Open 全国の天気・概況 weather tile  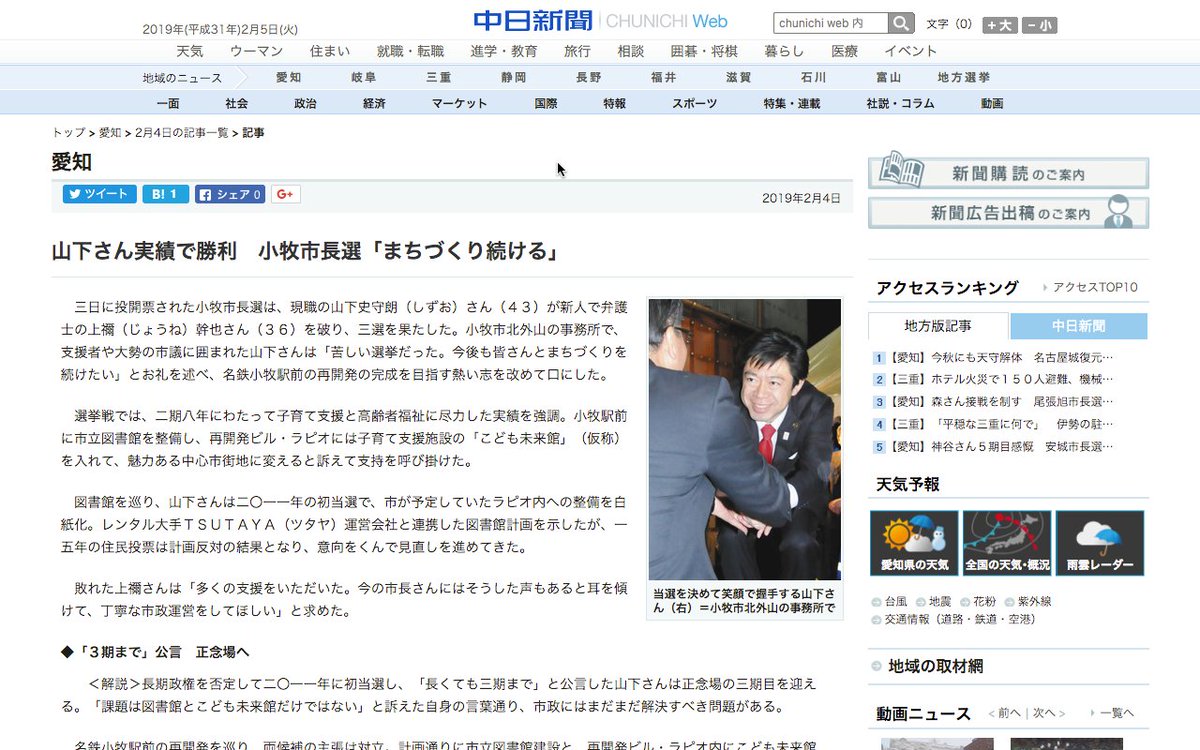coord(1007,543)
